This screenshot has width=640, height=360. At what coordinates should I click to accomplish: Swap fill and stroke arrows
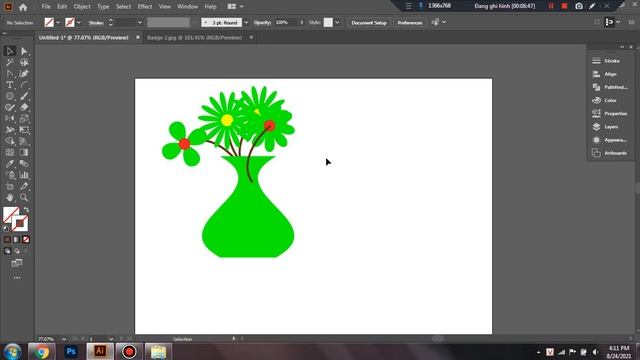pyautogui.click(x=26, y=210)
